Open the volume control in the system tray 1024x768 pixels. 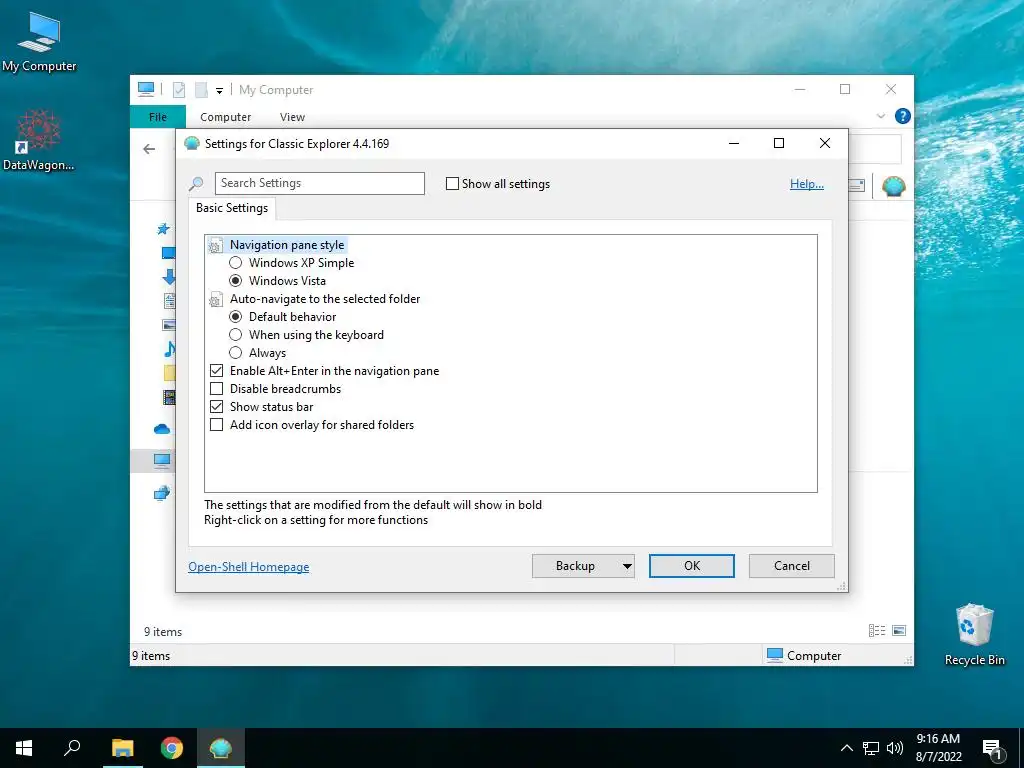(x=895, y=748)
